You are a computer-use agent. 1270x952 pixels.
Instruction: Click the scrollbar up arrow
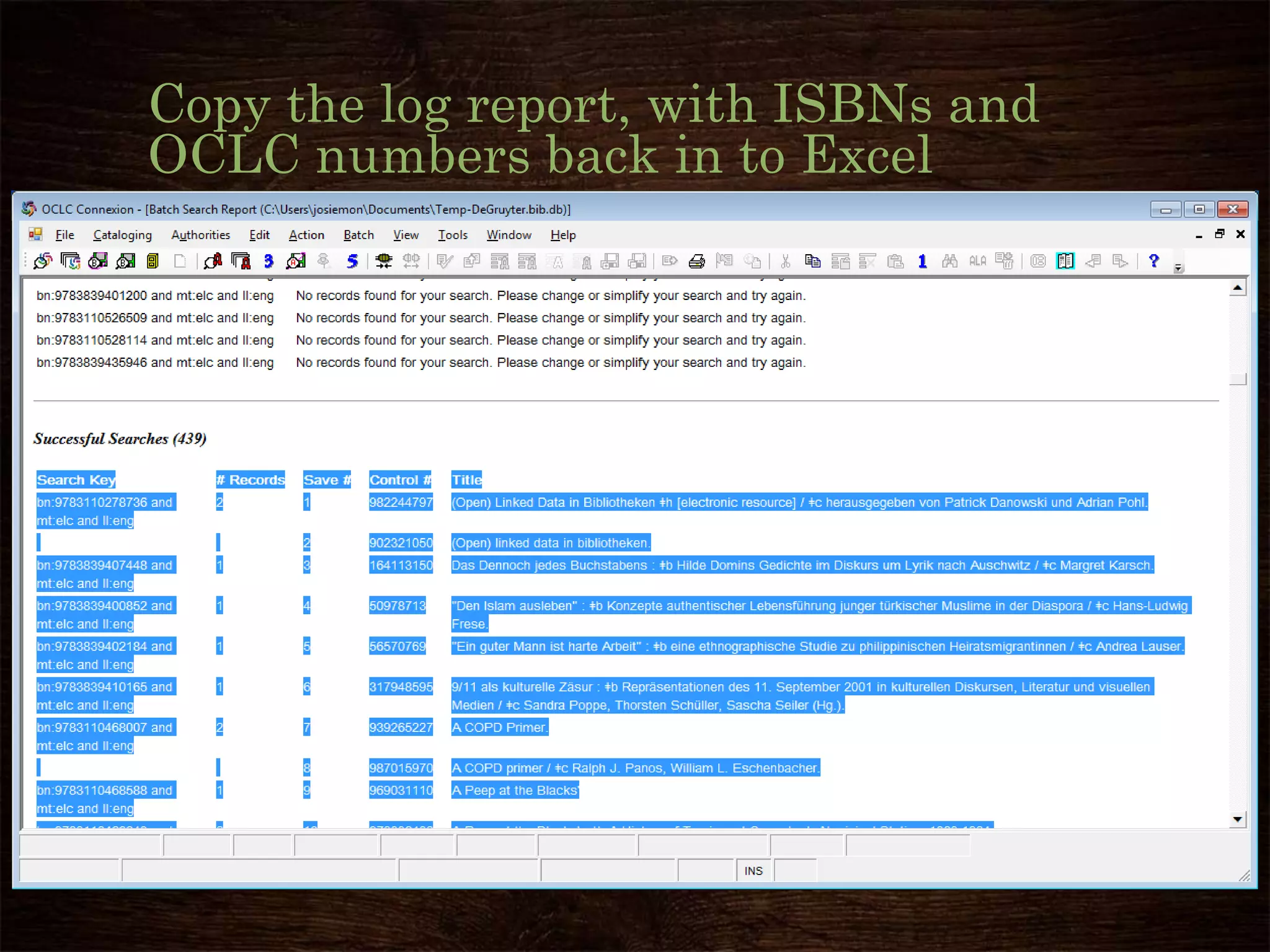pos(1237,288)
